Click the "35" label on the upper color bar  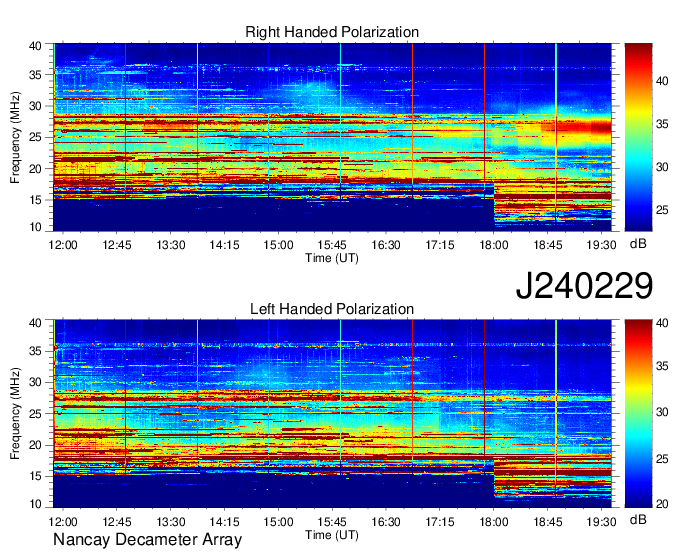coord(662,124)
